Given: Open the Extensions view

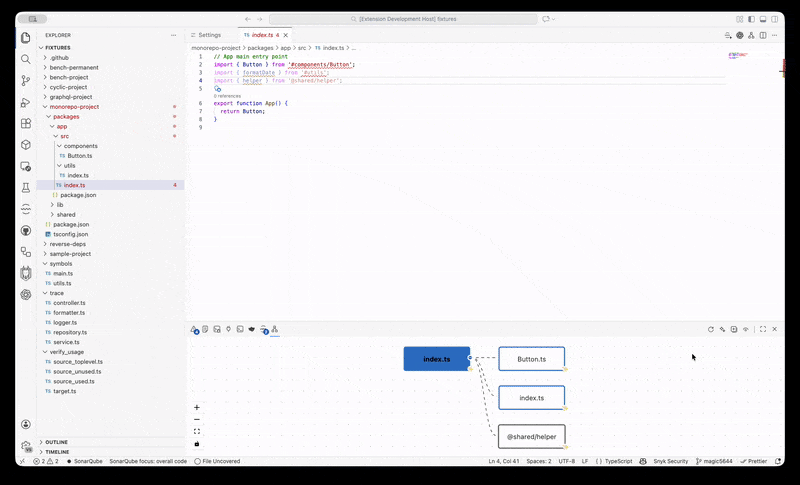Looking at the screenshot, I should [26, 123].
